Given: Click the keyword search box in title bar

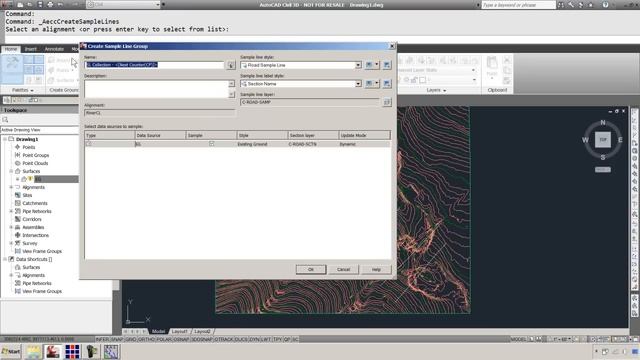Looking at the screenshot, I should pos(518,5).
